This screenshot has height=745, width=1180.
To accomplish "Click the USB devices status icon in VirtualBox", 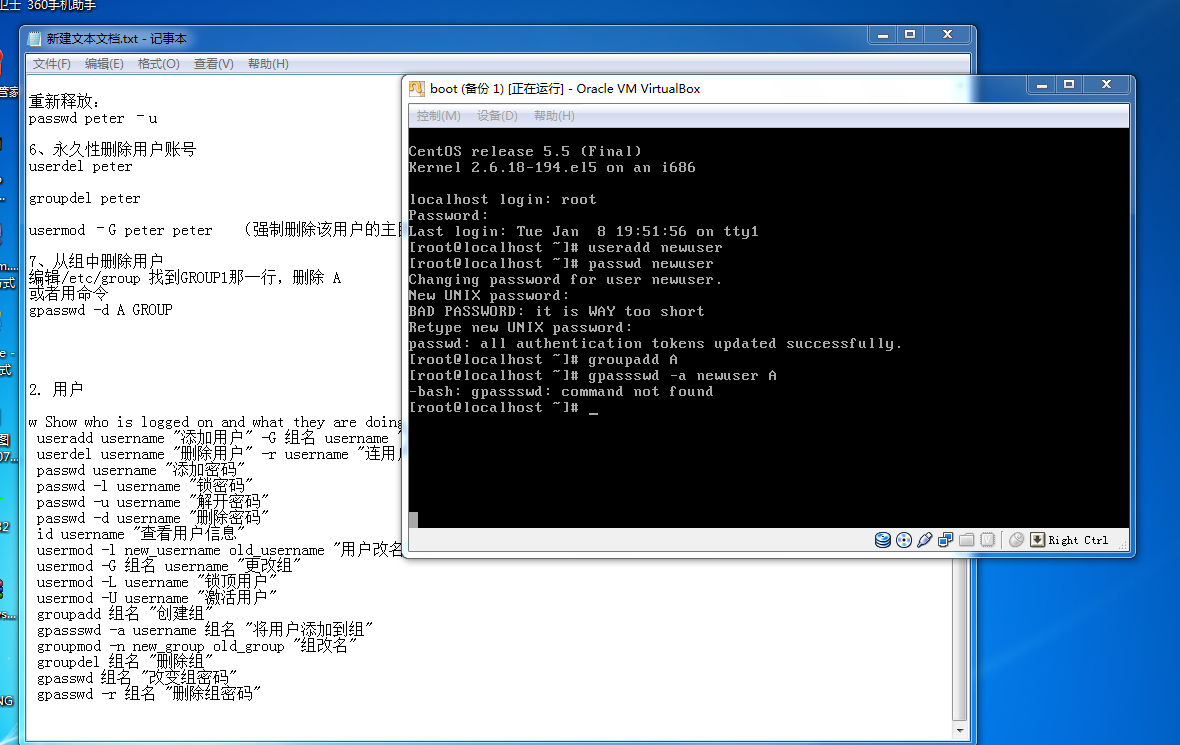I will 925,540.
